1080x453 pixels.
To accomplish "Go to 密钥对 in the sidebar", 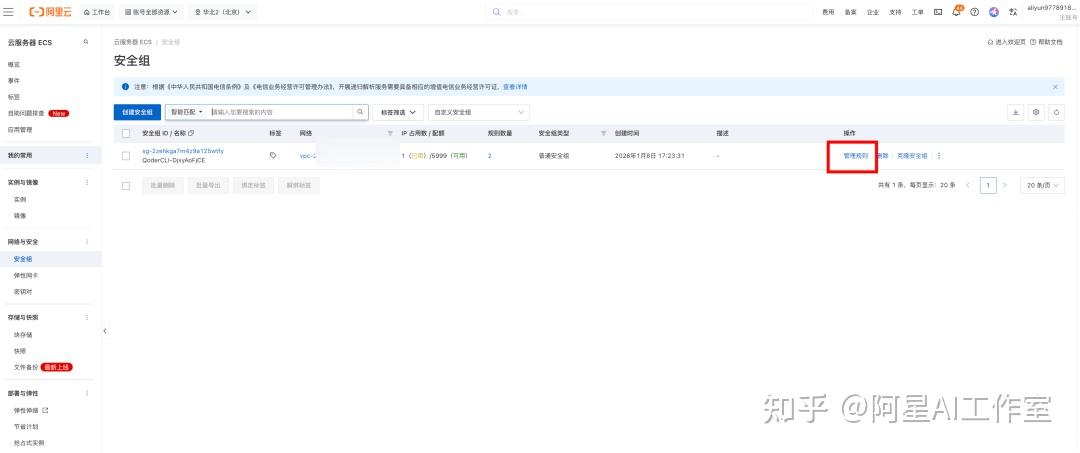I will pyautogui.click(x=23, y=292).
